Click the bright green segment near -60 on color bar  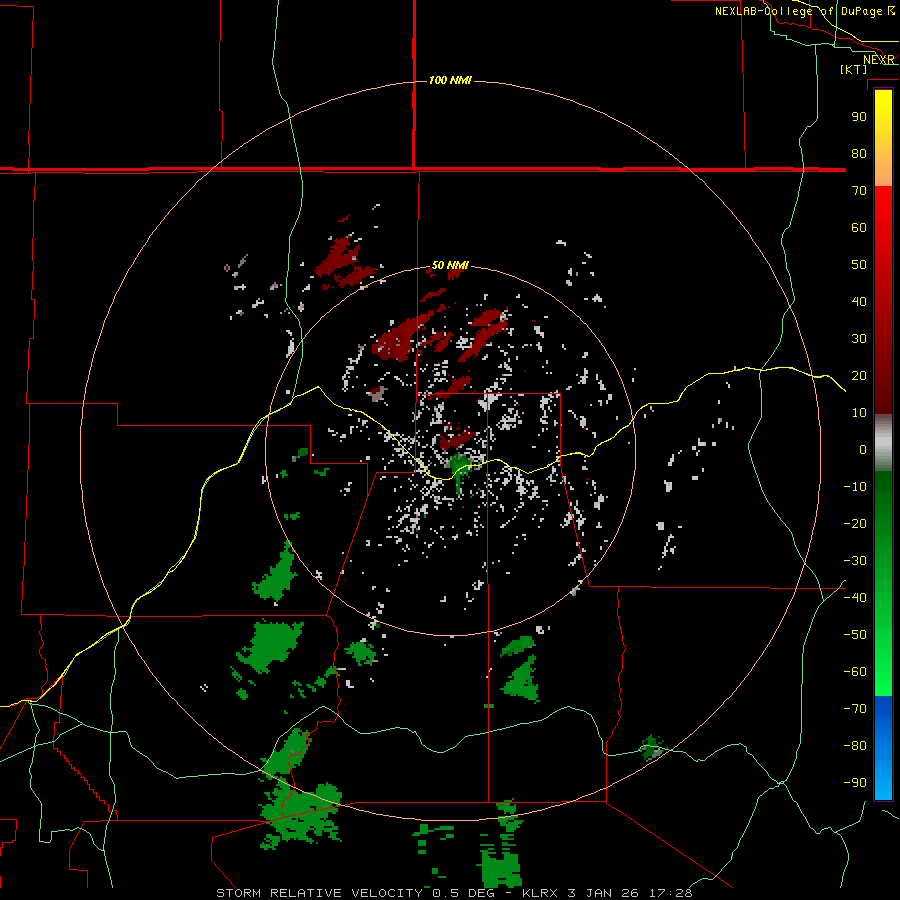tap(883, 677)
